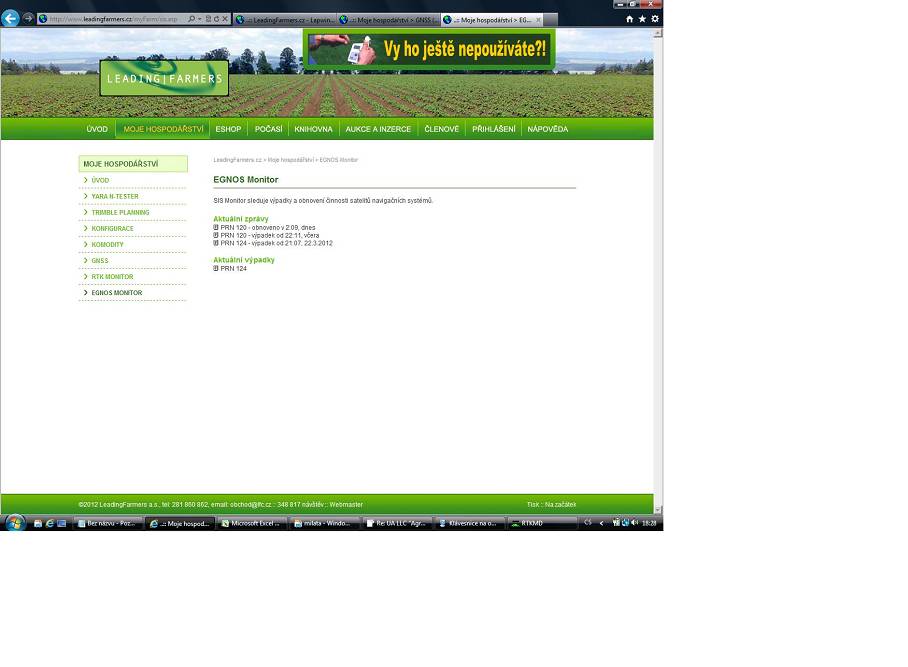Open the Počasí menu item
The height and width of the screenshot is (667, 908).
[269, 129]
